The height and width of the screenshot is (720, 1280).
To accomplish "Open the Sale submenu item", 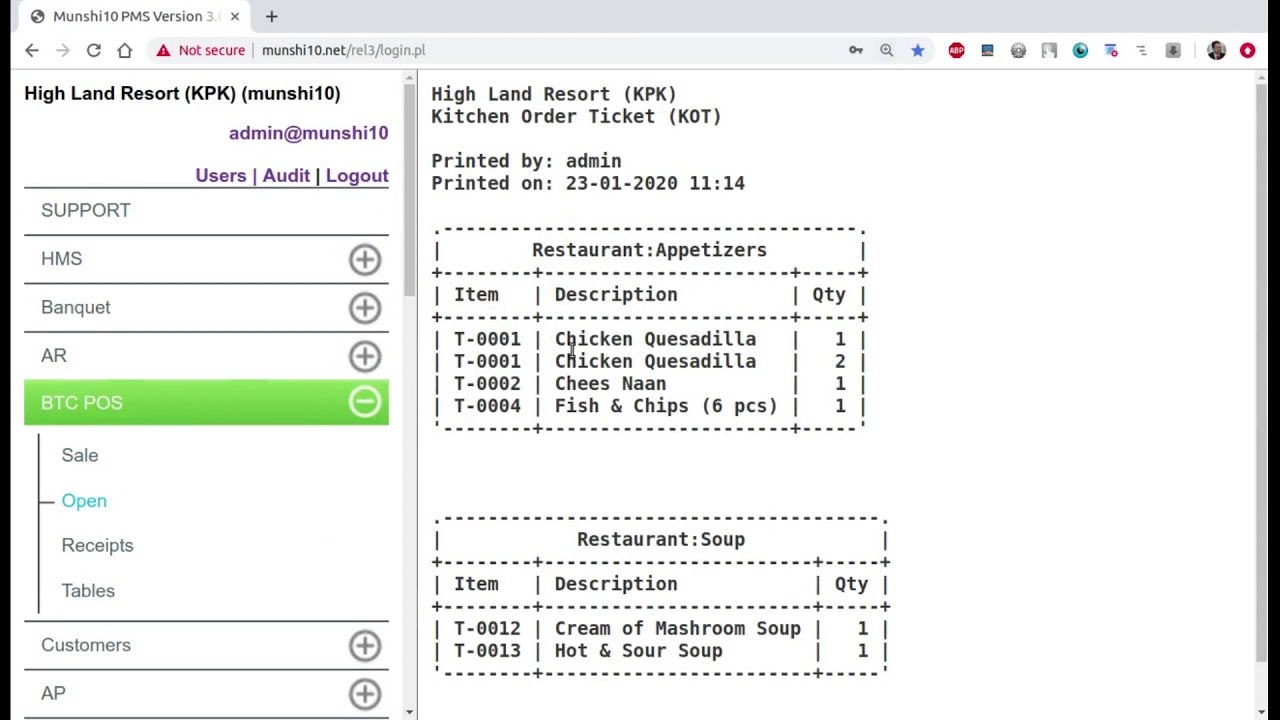I will pyautogui.click(x=80, y=455).
